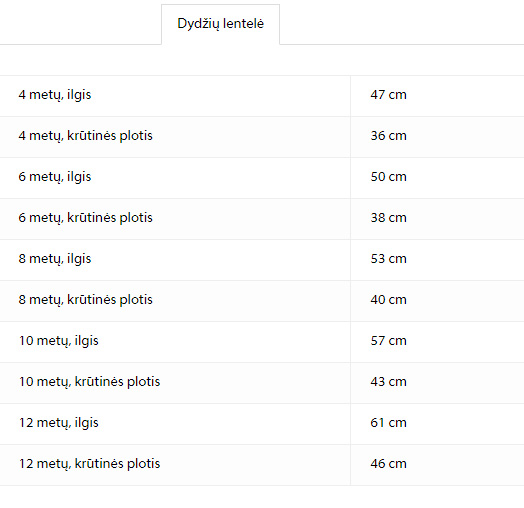524x508 pixels.
Task: Select the '4 metų, ilgis' row label
Action: pos(55,95)
